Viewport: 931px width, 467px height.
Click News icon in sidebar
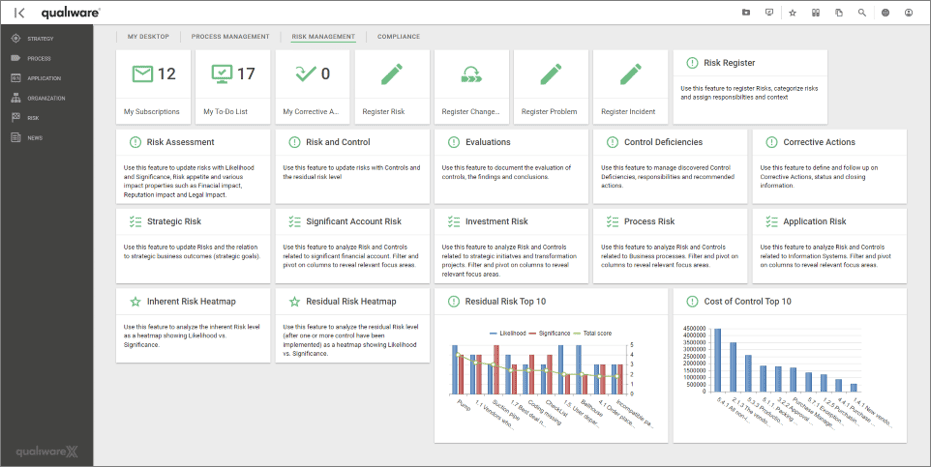click(16, 138)
